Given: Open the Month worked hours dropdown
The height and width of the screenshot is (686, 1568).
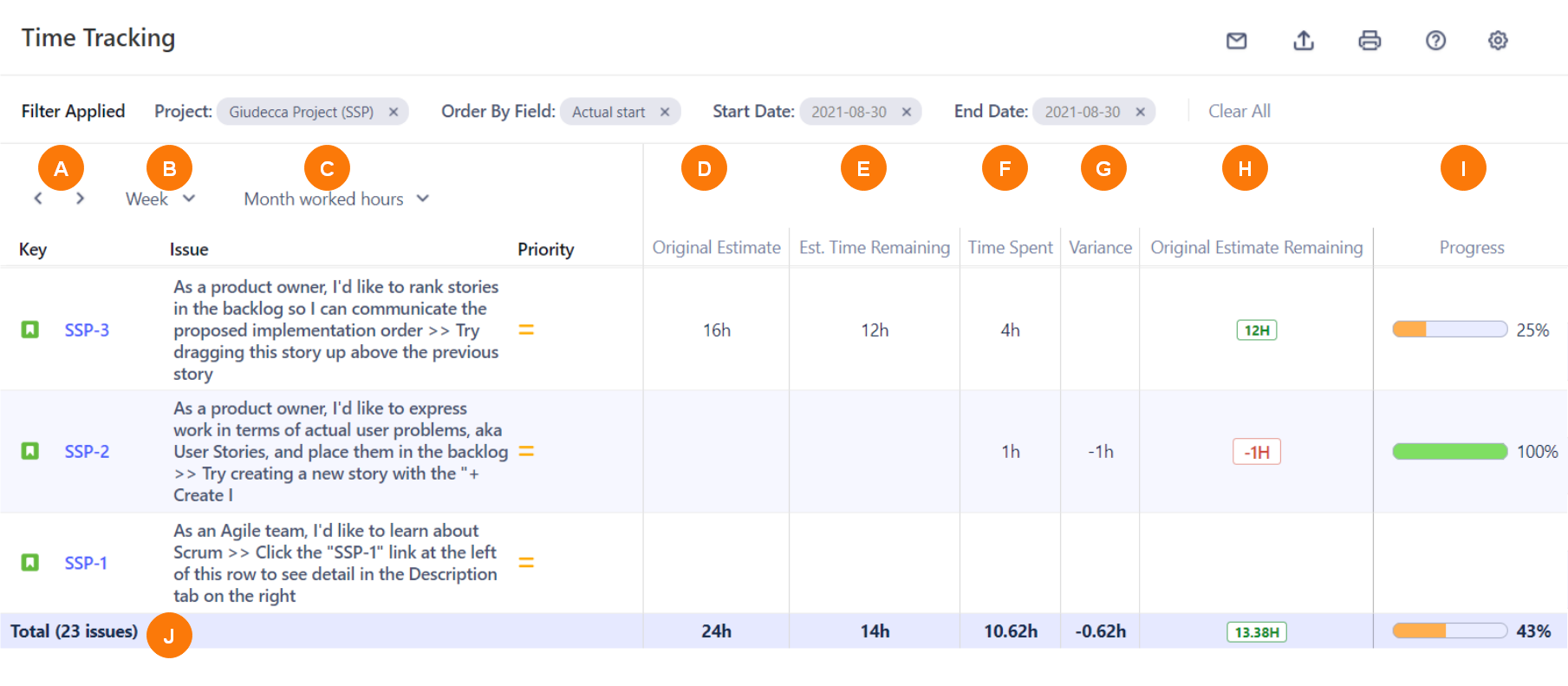Looking at the screenshot, I should (336, 199).
